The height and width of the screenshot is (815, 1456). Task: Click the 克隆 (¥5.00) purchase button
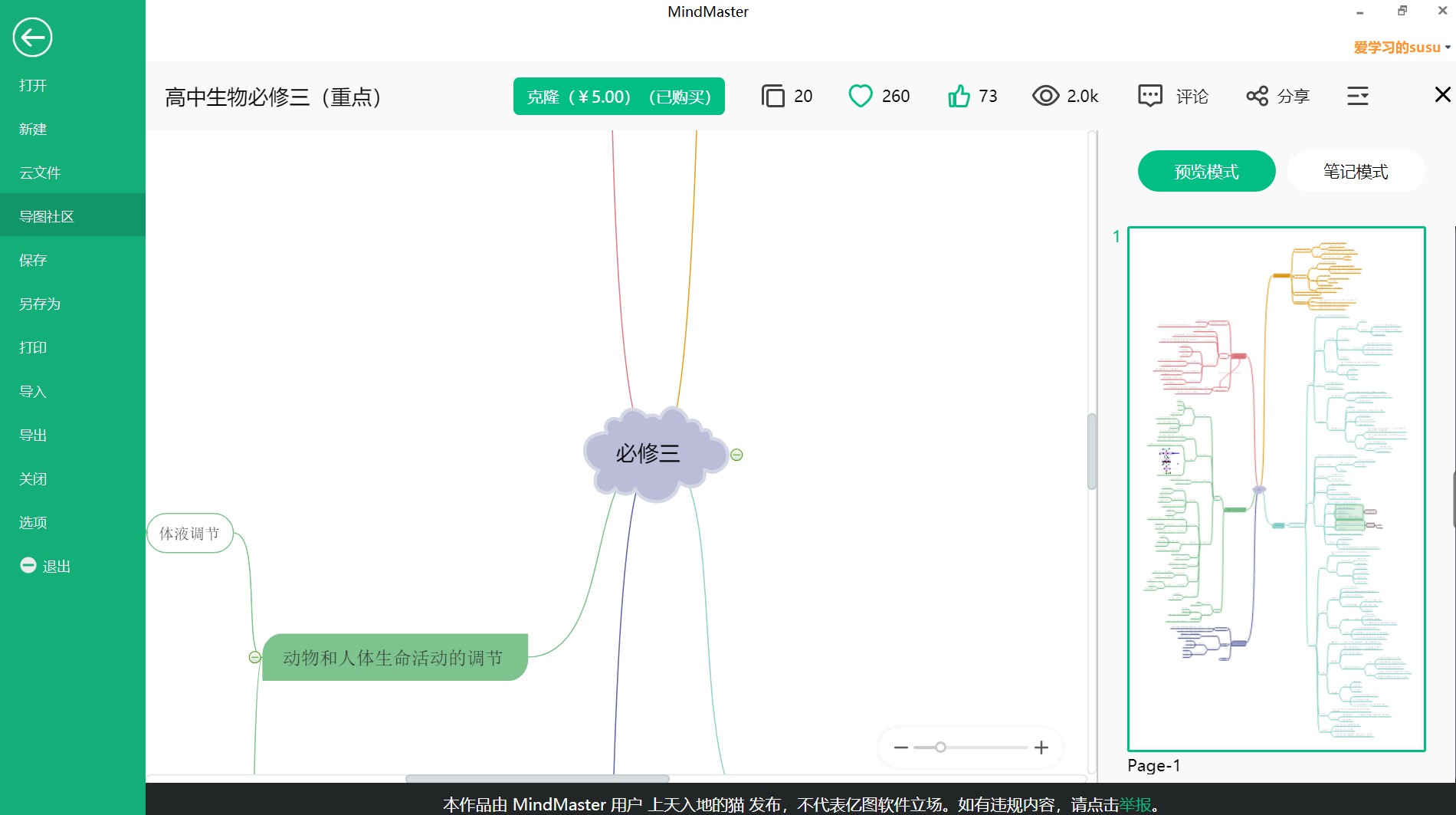tap(618, 96)
